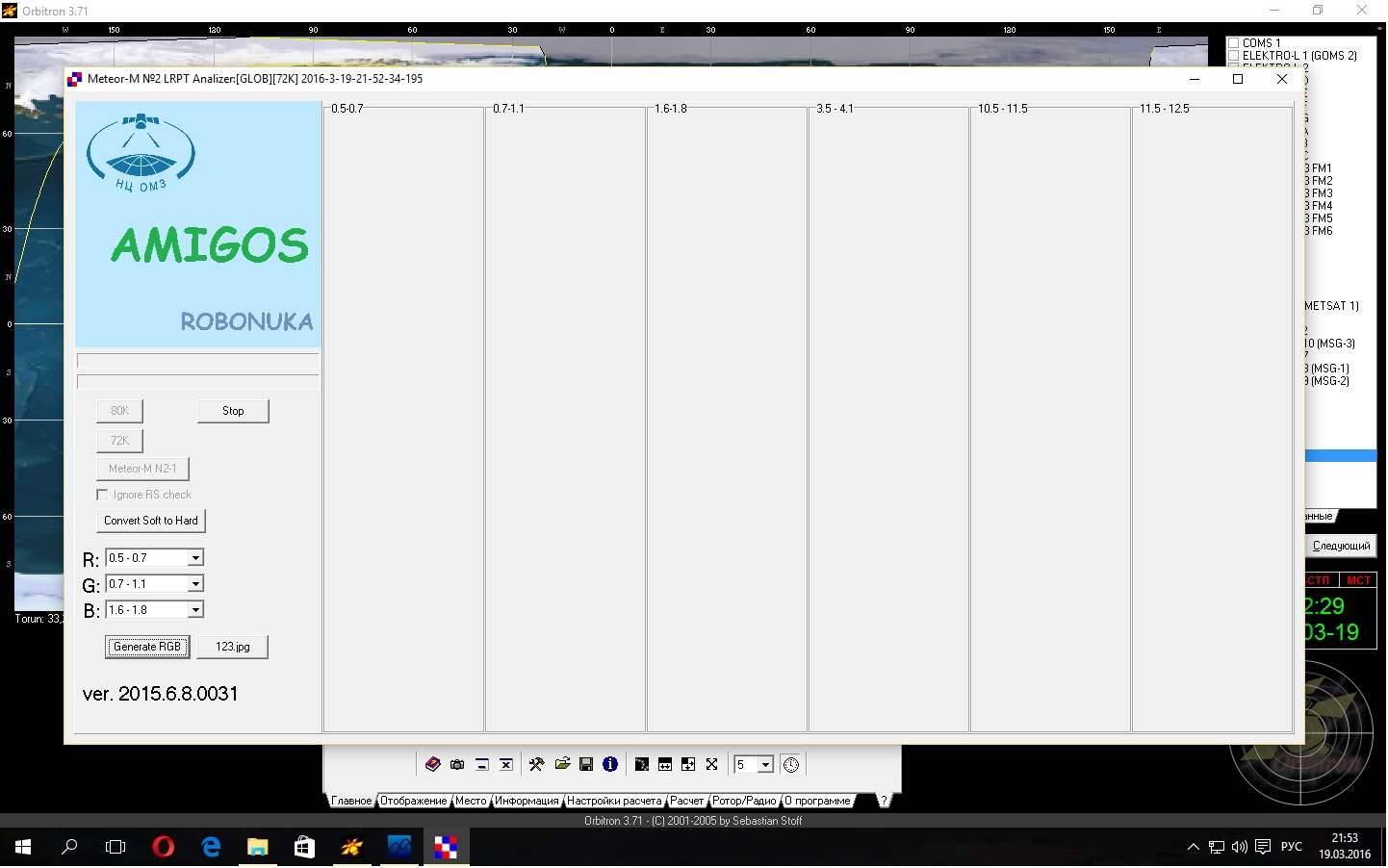The height and width of the screenshot is (868, 1388).
Task: Open the R channel dropdown showing 0.5 - 0.7
Action: (x=154, y=558)
